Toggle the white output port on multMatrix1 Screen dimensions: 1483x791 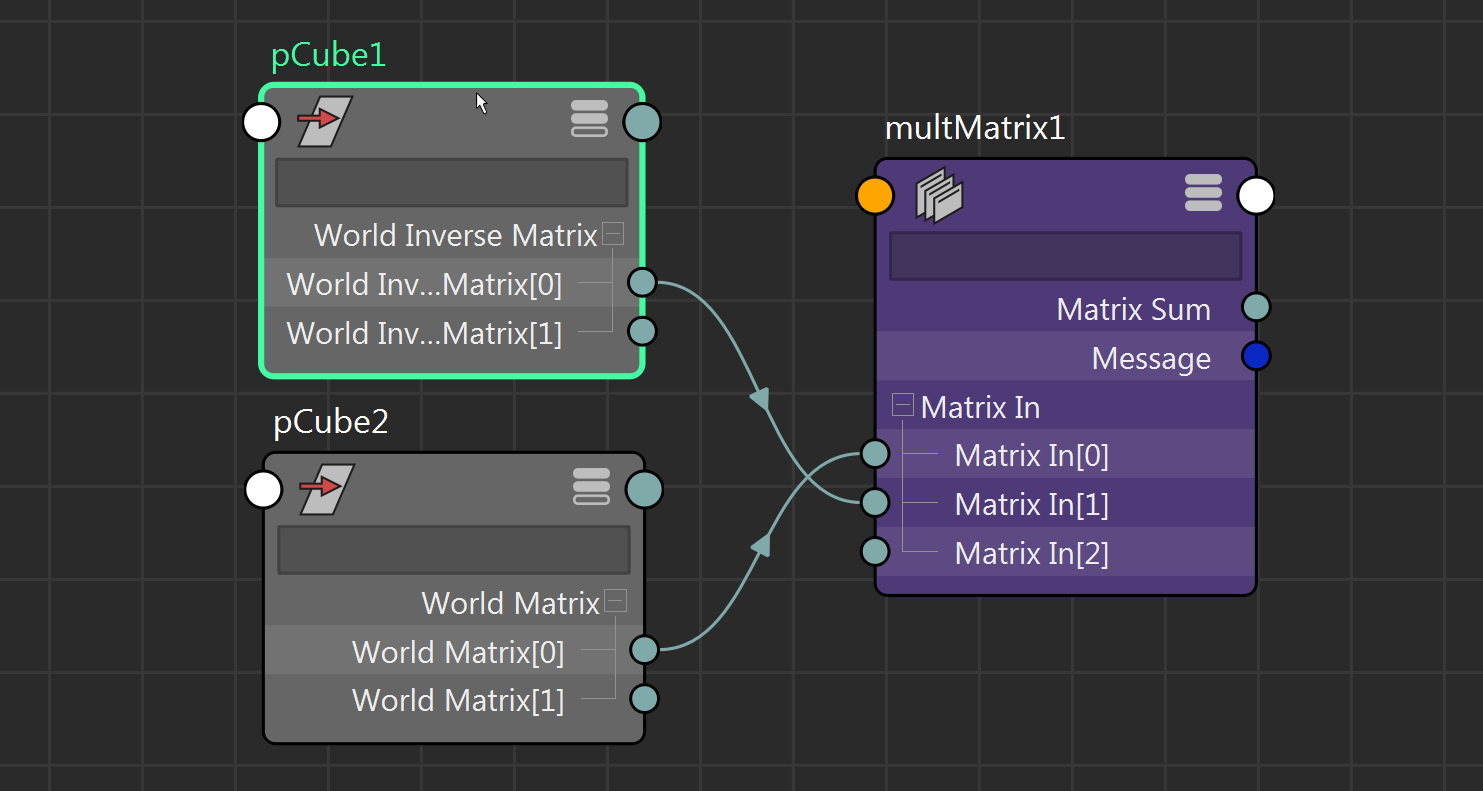click(1256, 195)
